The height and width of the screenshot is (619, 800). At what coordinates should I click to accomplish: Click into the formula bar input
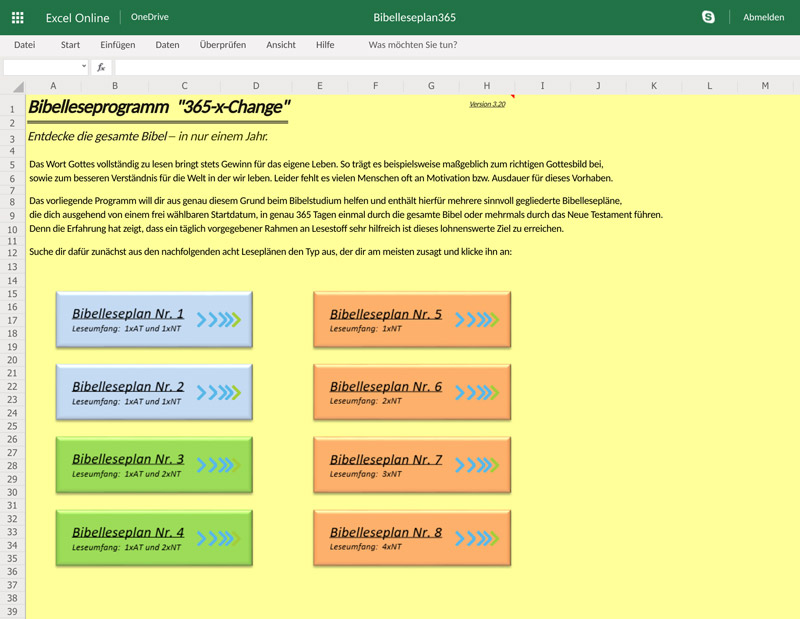pyautogui.click(x=450, y=67)
